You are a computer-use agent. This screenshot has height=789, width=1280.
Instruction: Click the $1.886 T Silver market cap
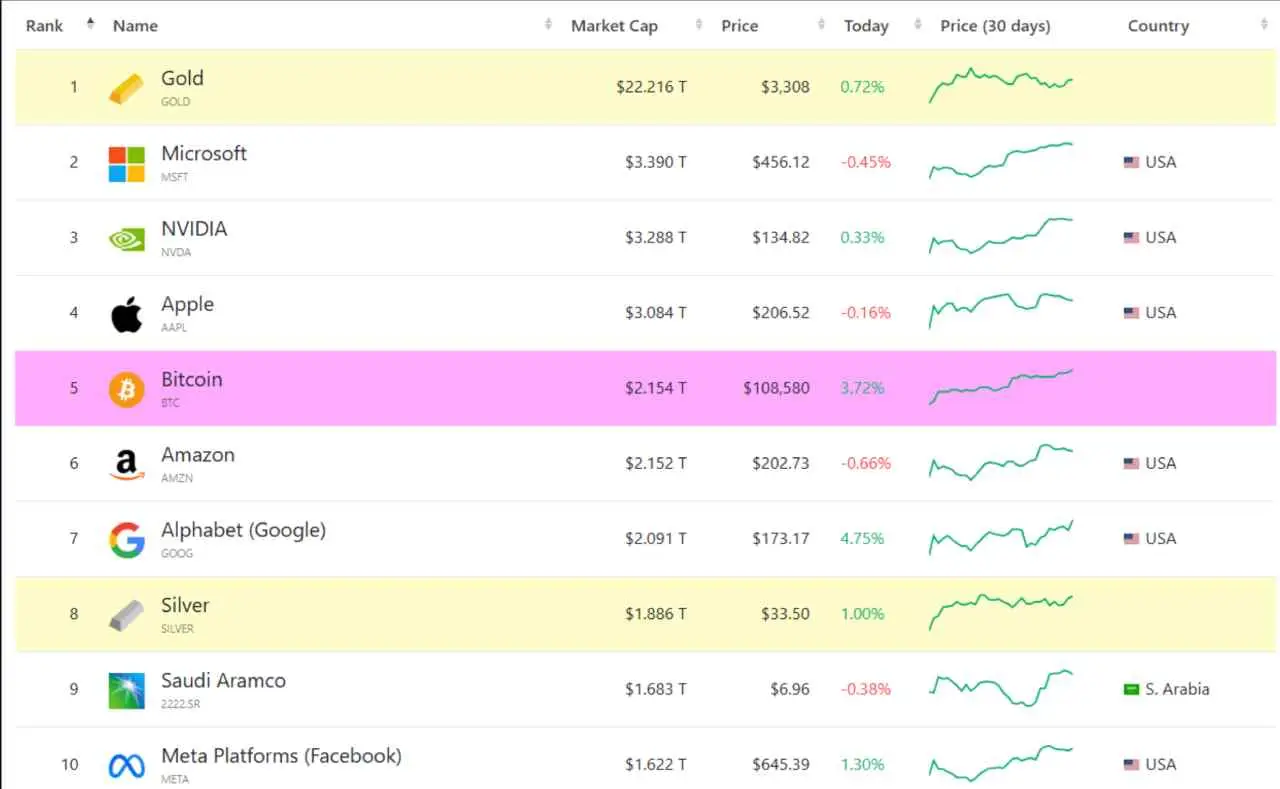pos(656,614)
